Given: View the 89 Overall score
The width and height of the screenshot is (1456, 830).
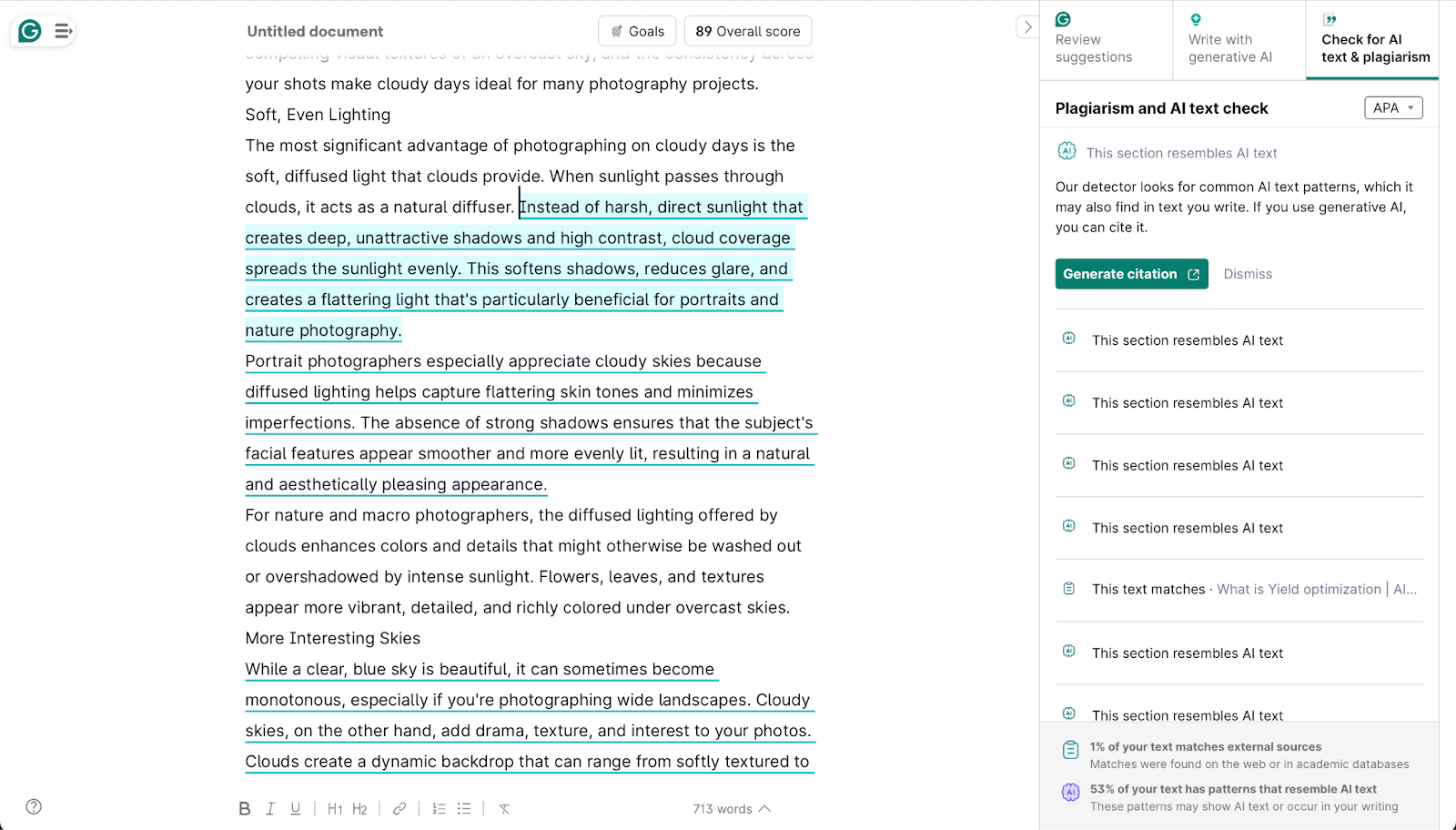Looking at the screenshot, I should coord(748,31).
